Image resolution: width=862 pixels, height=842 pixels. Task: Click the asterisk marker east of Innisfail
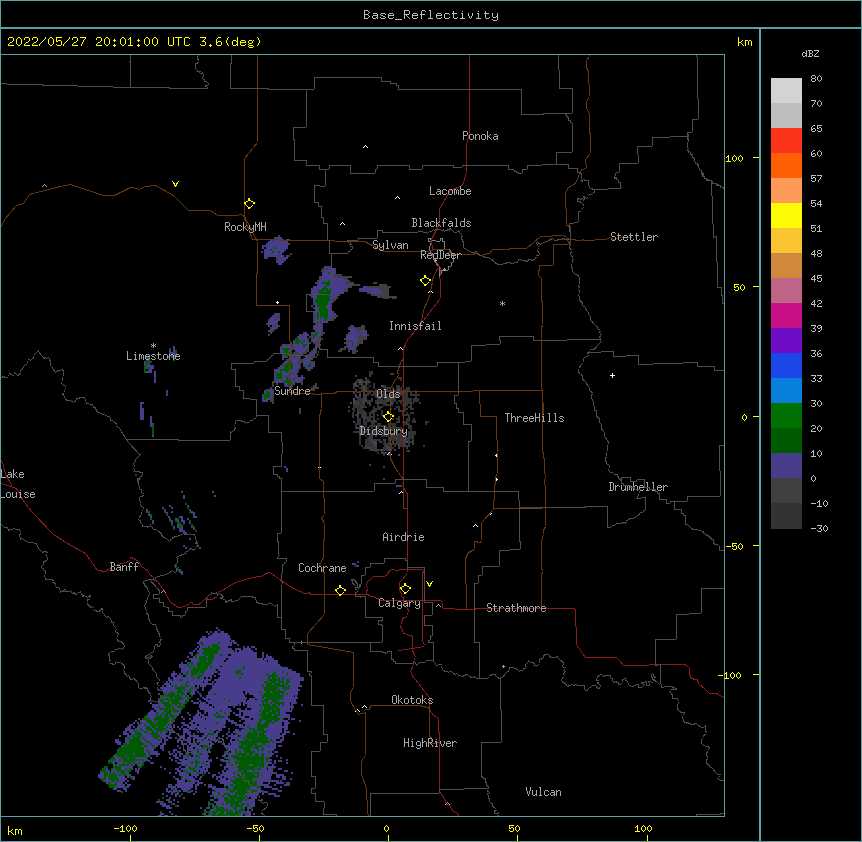(x=502, y=304)
